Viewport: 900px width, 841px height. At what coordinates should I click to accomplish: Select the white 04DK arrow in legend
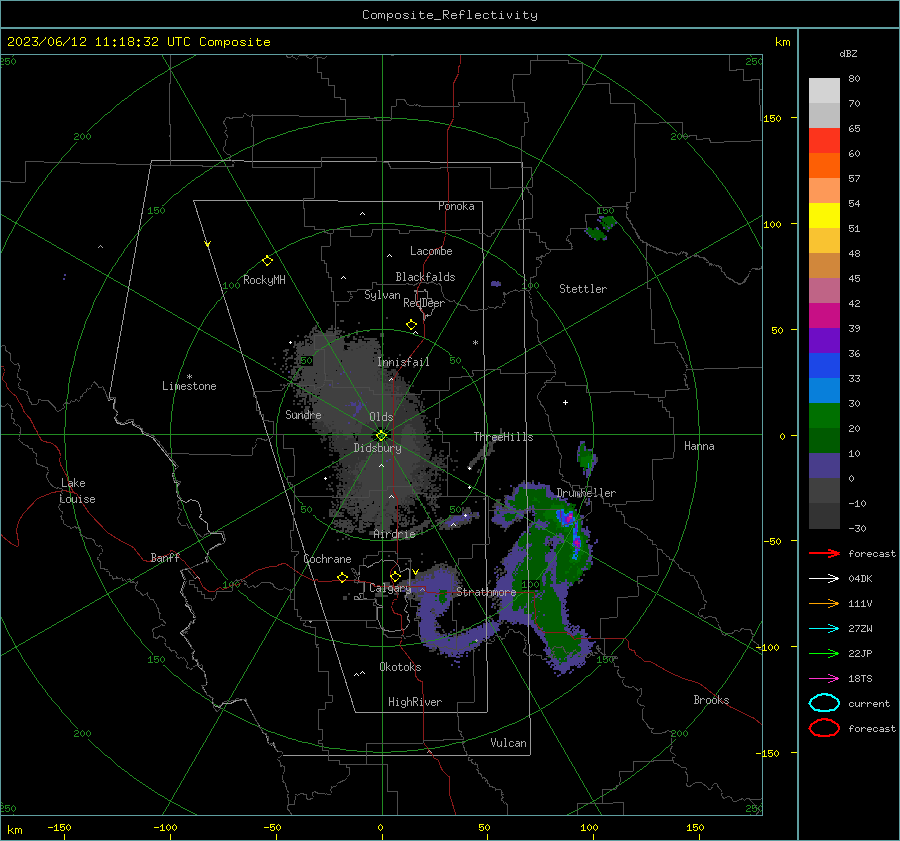point(825,579)
